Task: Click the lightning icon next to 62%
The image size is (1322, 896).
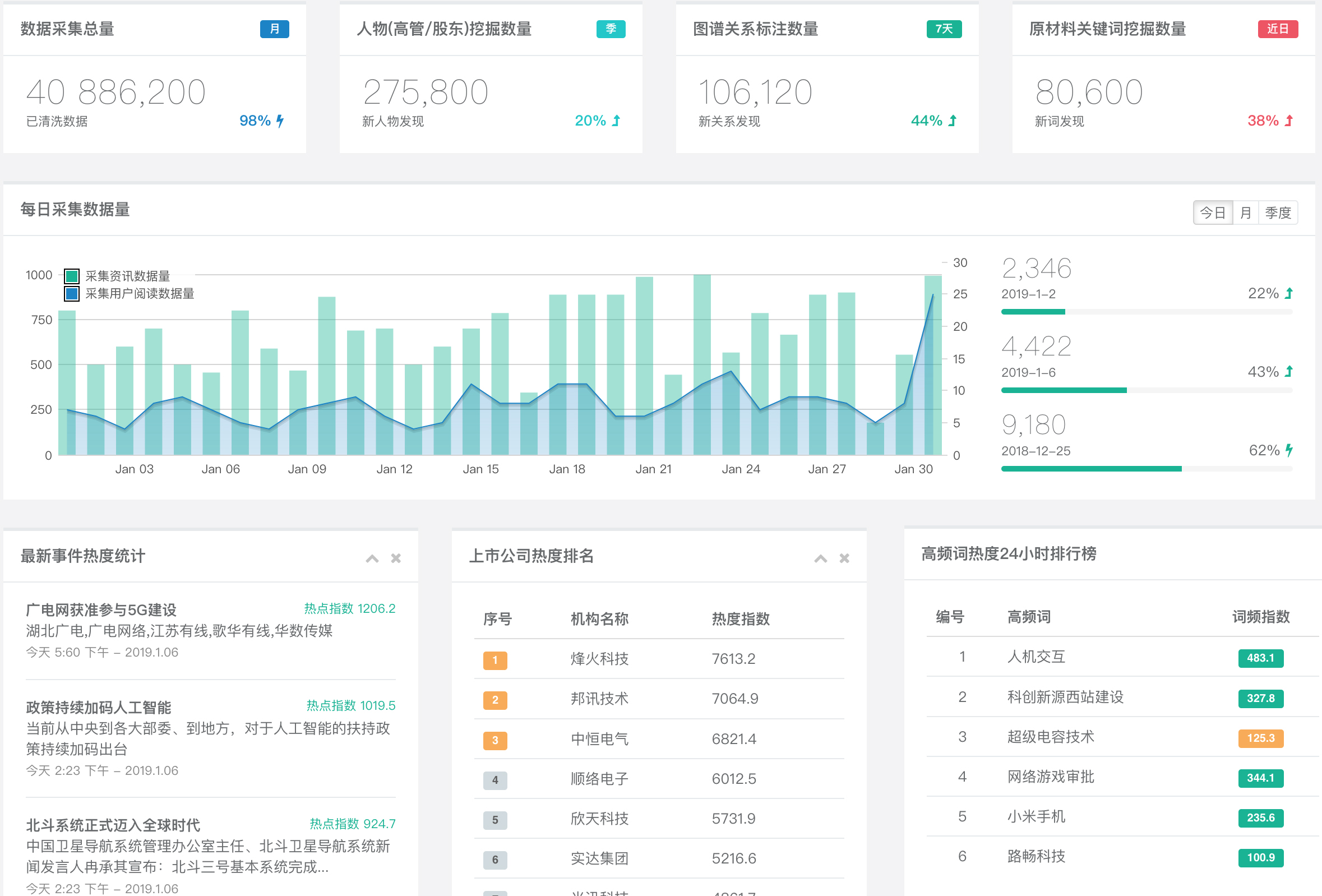Action: [1288, 450]
